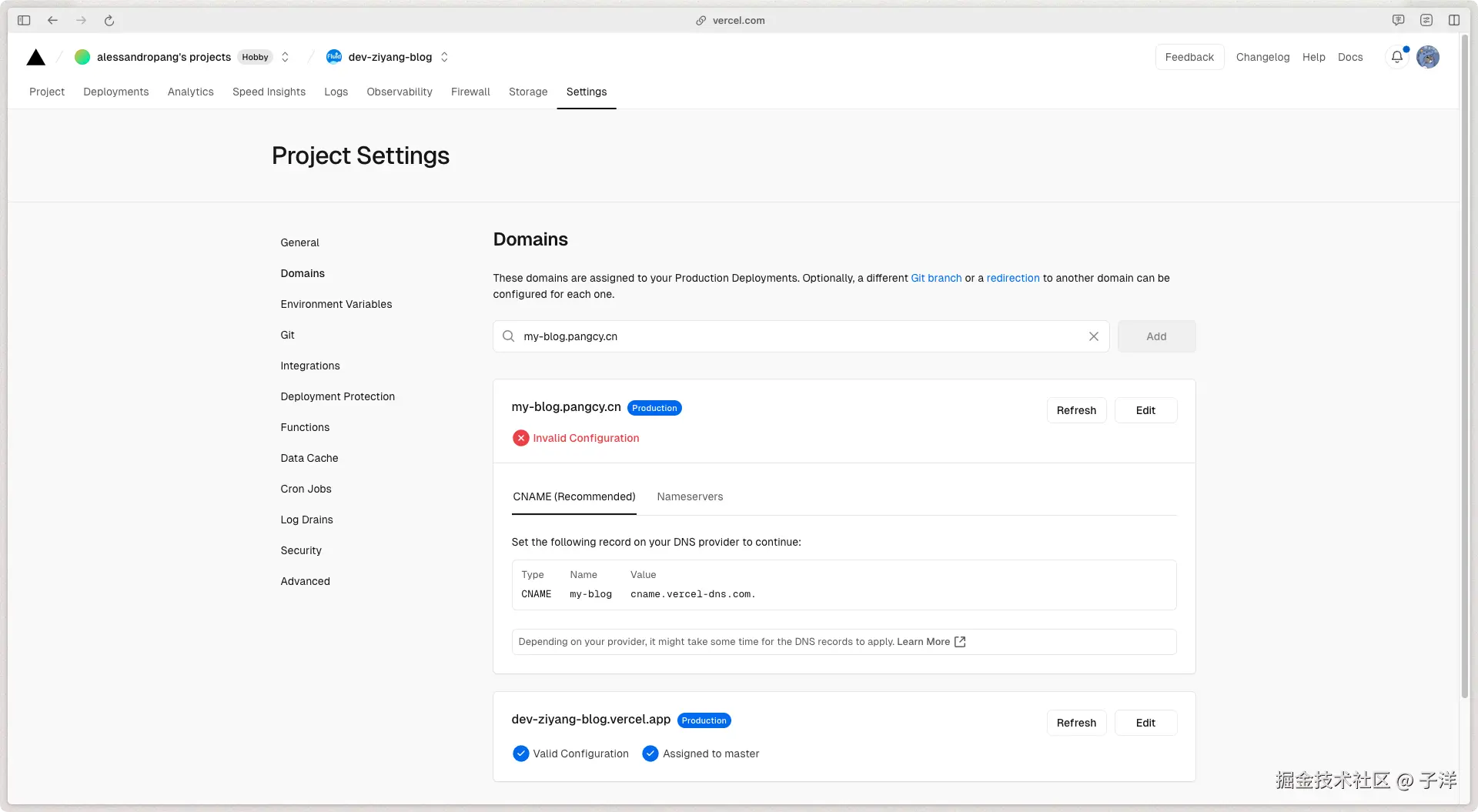
Task: Click the red Invalid Configuration icon
Action: click(521, 438)
